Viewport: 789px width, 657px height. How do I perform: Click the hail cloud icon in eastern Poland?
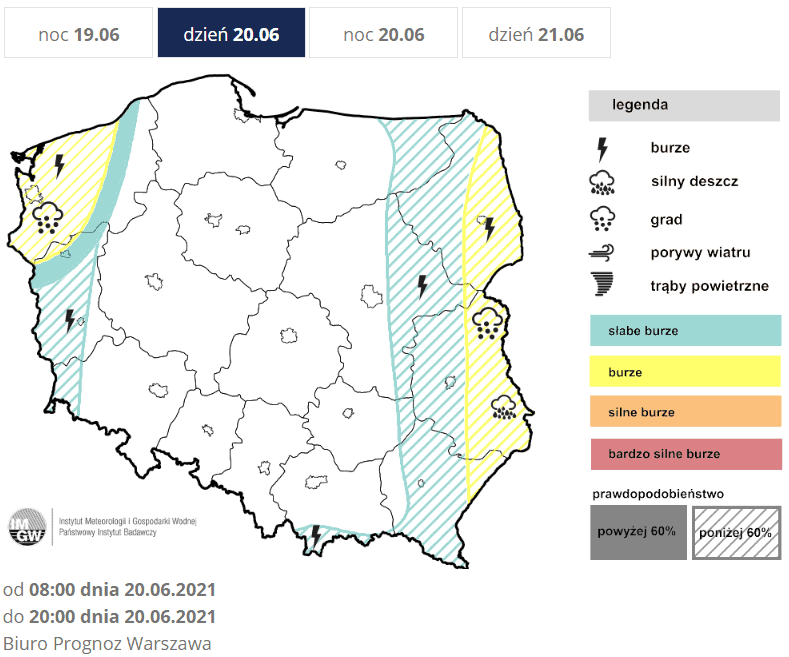[x=488, y=324]
